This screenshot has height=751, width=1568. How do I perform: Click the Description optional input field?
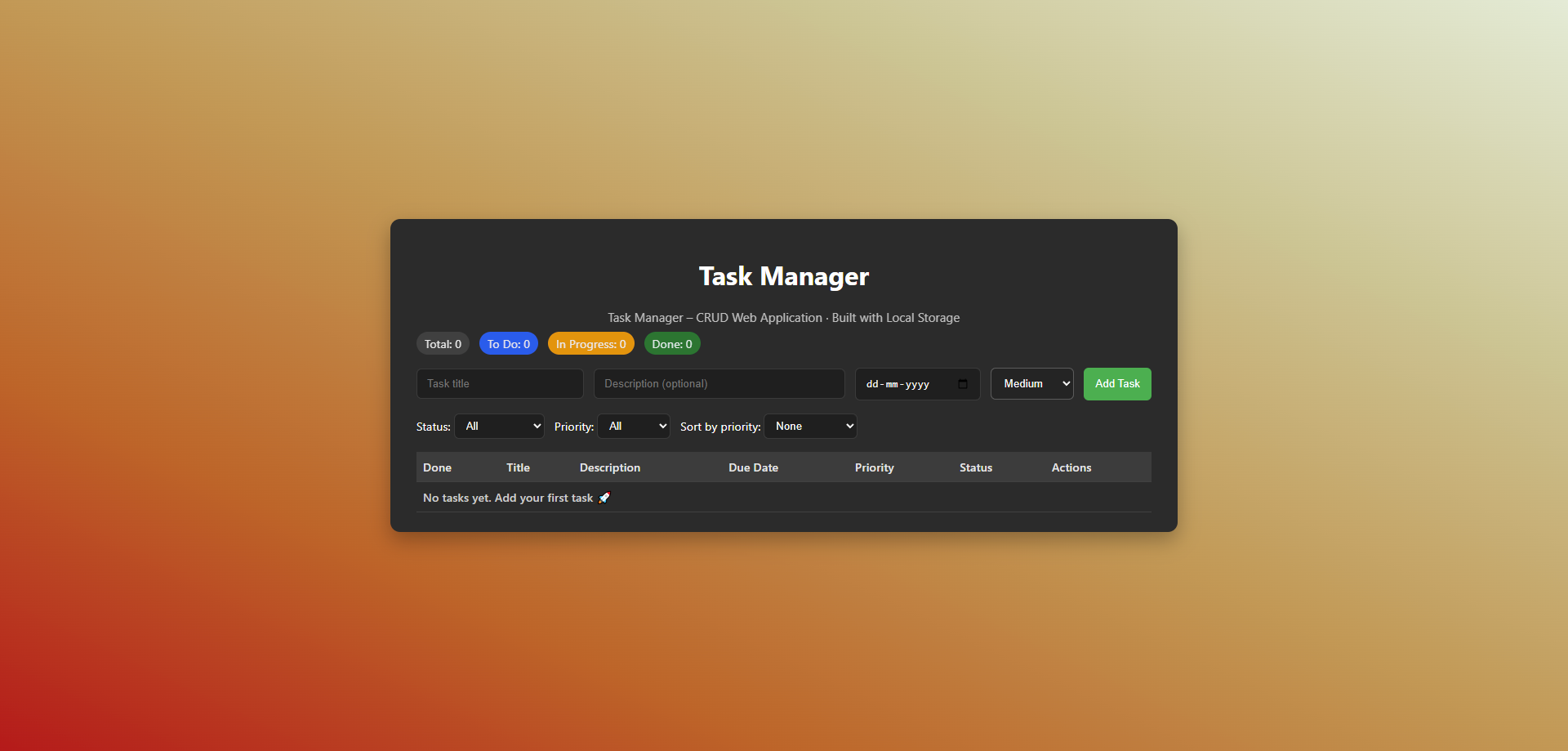(718, 383)
